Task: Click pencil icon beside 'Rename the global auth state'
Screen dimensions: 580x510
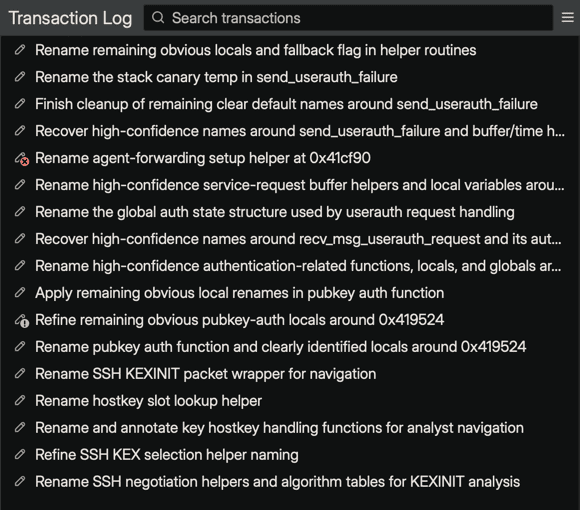Action: 20,212
